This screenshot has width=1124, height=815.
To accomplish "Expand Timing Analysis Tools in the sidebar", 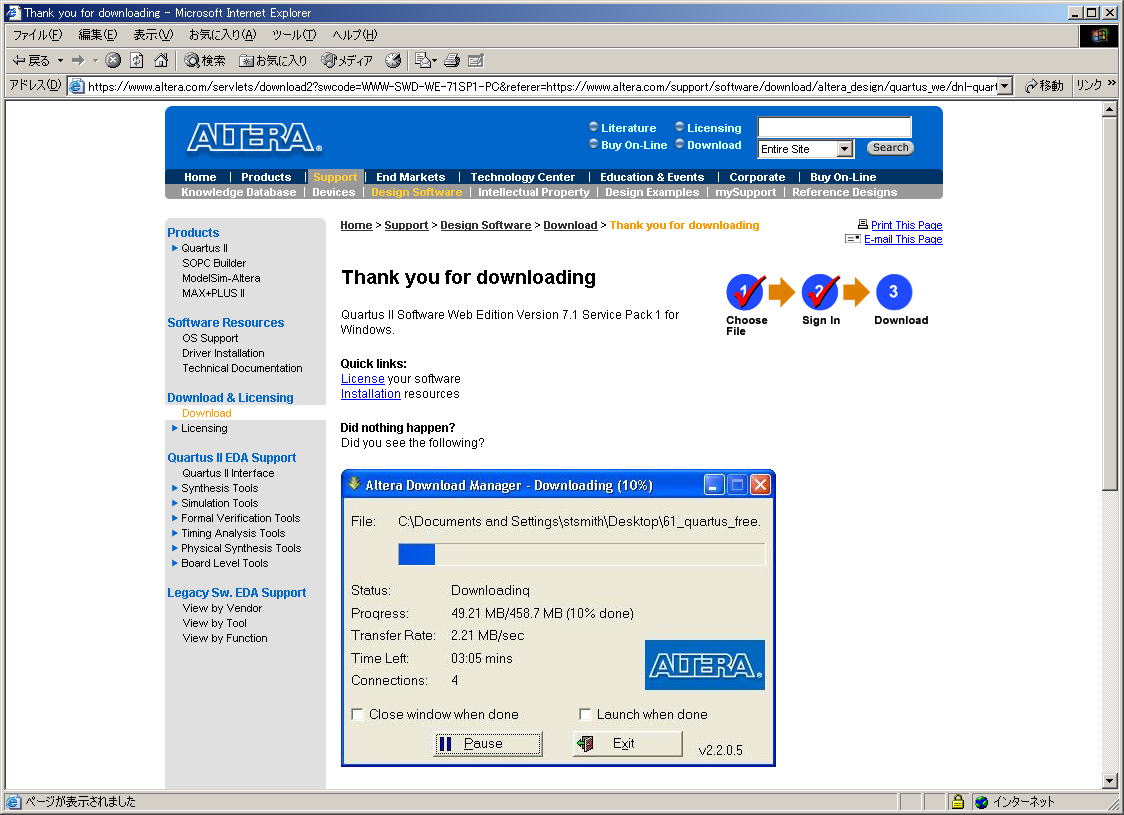I will [174, 533].
